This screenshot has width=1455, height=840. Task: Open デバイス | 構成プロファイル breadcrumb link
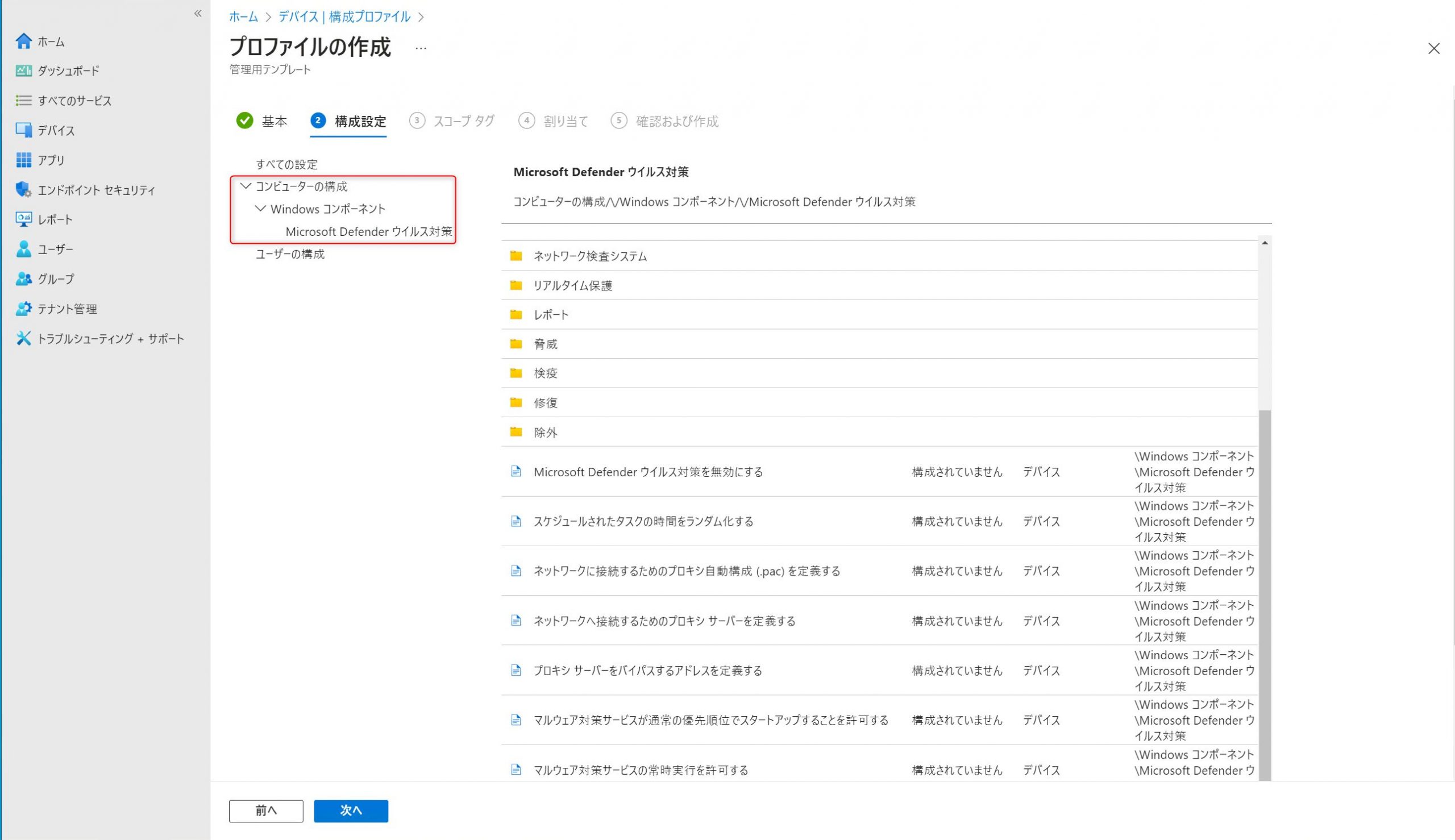tap(344, 16)
